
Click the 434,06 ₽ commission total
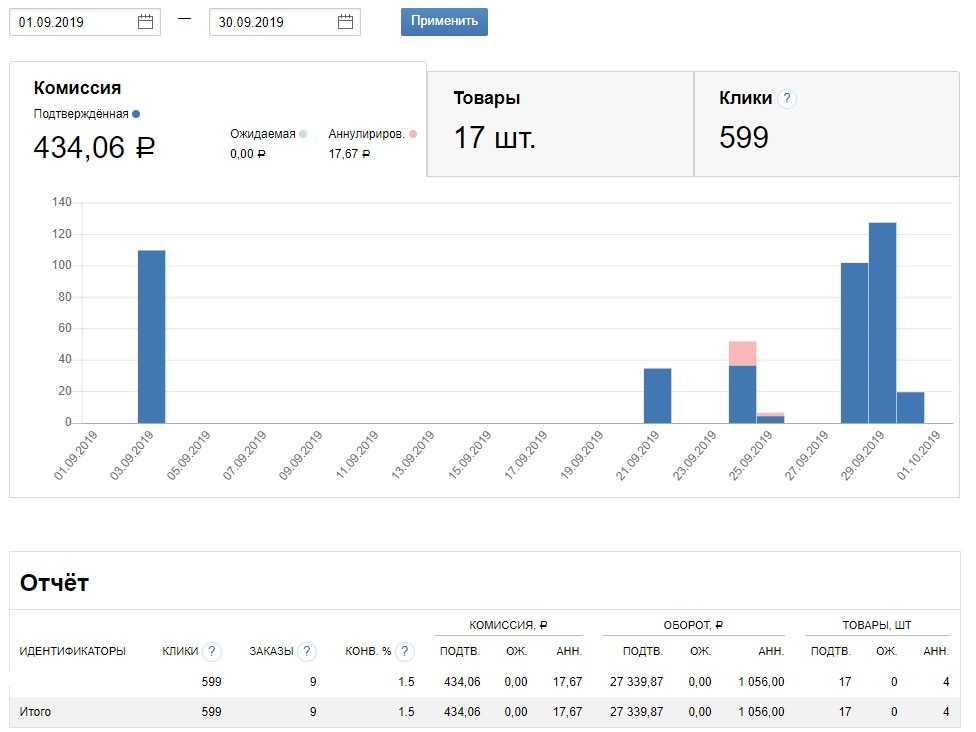[94, 148]
